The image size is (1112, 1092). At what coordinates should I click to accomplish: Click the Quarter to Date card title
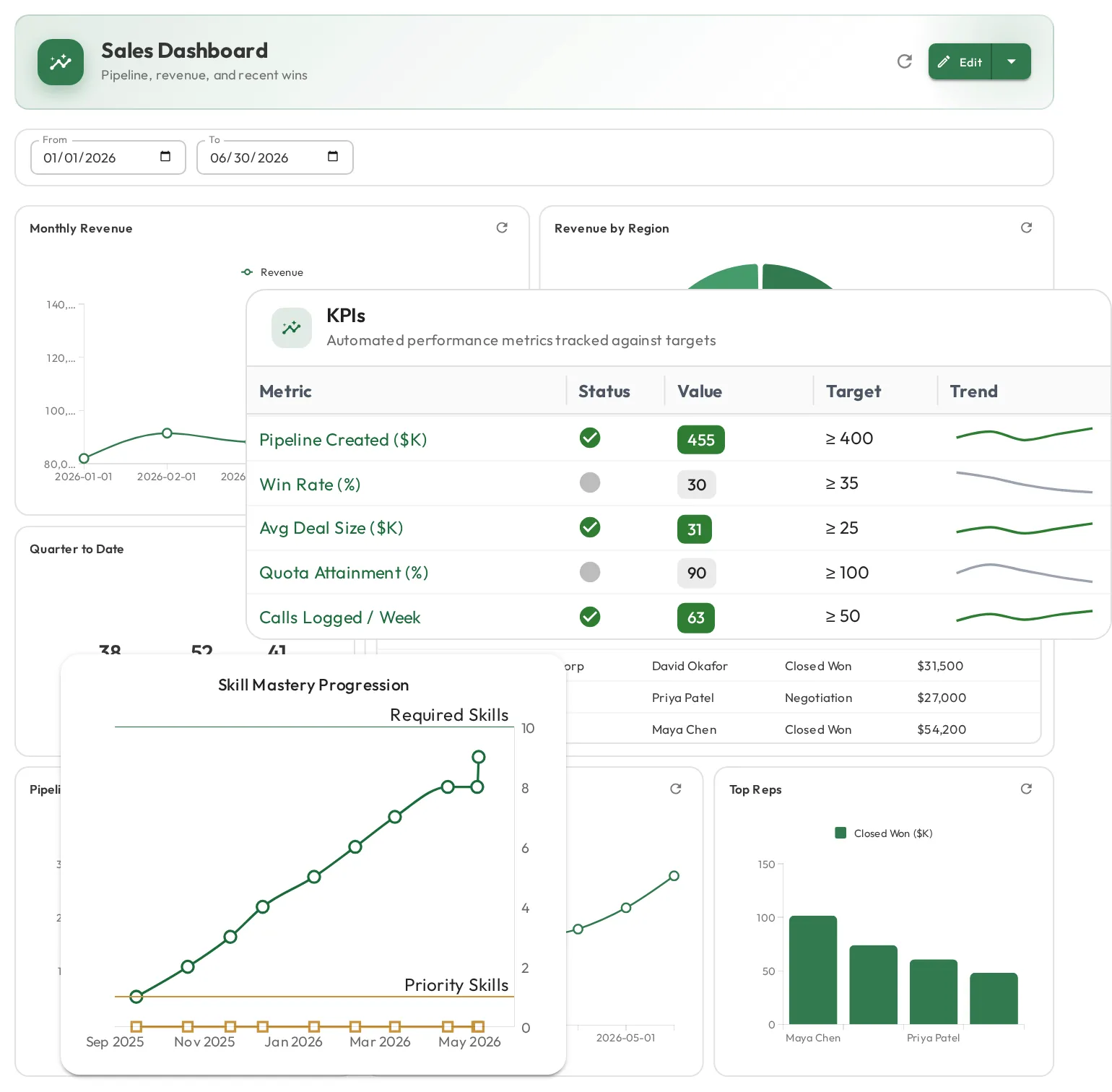point(77,549)
